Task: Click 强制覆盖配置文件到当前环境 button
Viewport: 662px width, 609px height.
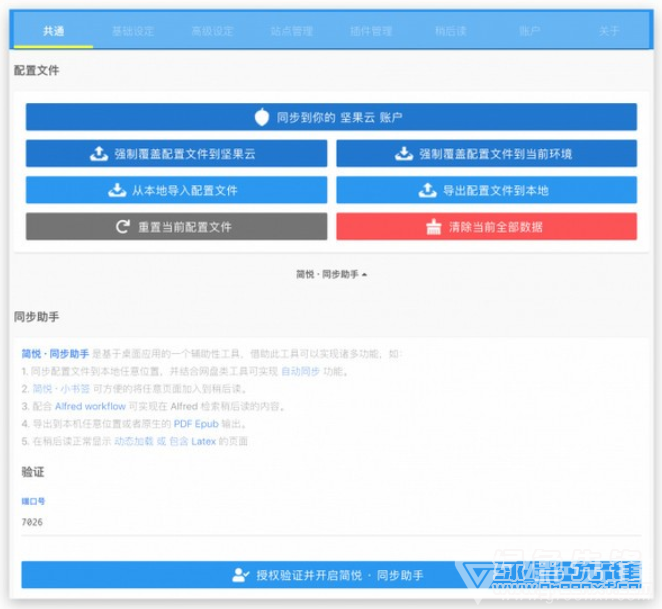Action: (x=486, y=153)
